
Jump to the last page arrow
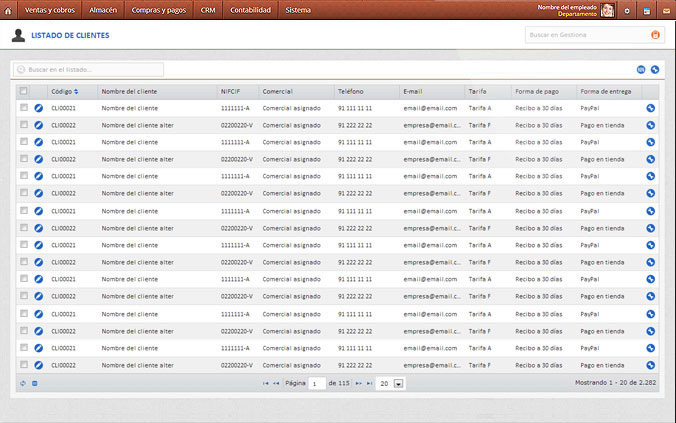click(368, 383)
